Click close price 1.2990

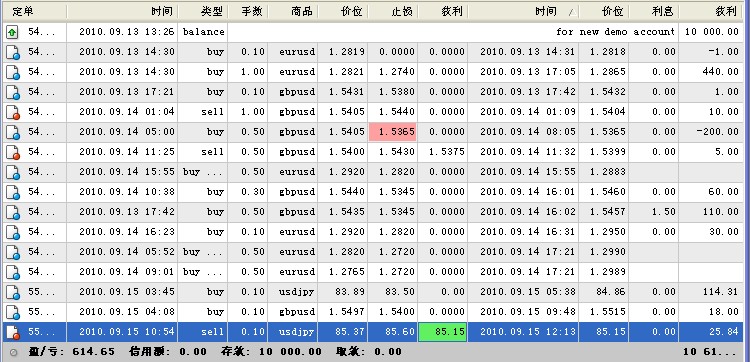point(607,252)
